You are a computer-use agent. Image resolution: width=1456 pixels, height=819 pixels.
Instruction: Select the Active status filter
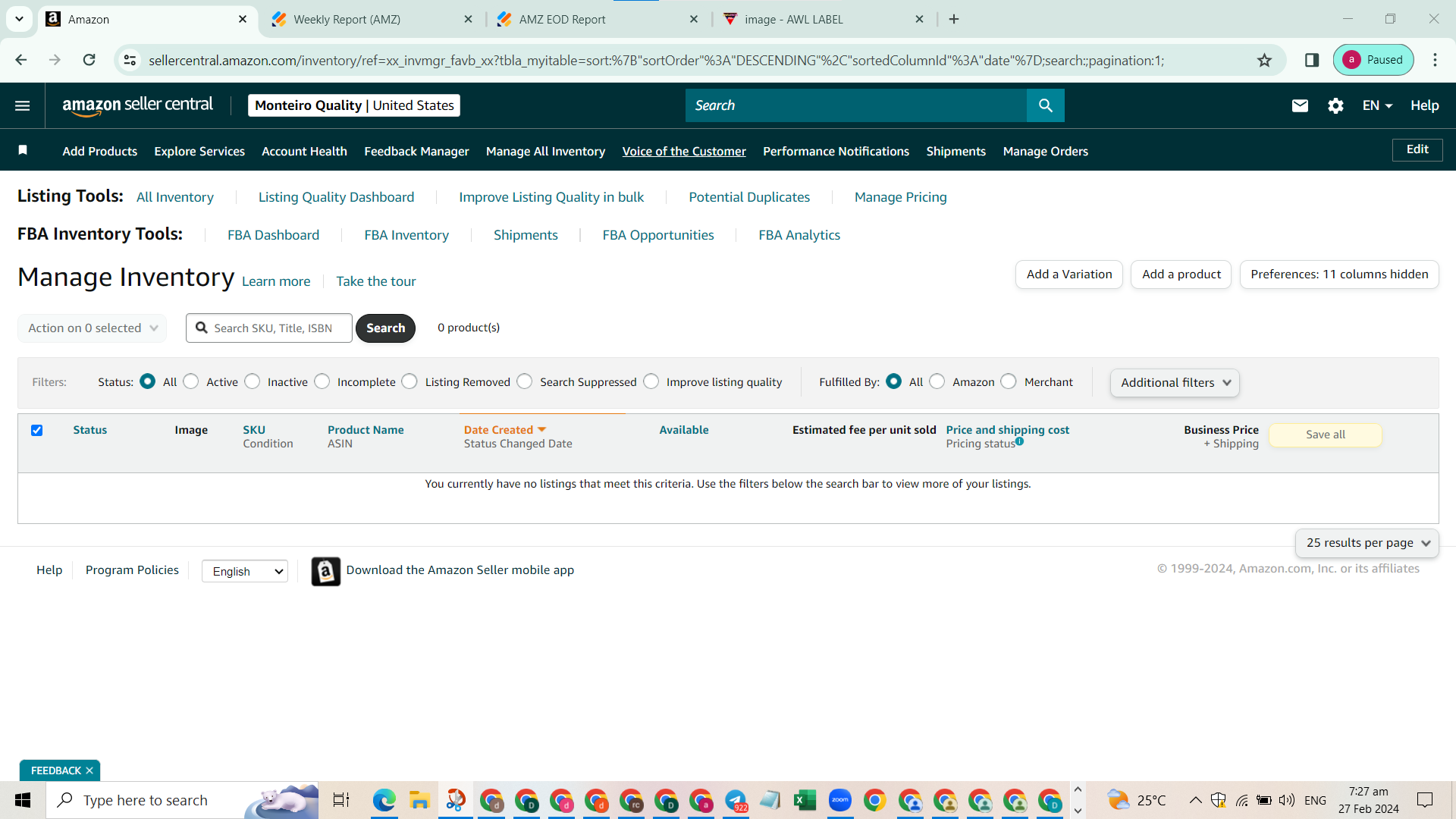[x=191, y=381]
